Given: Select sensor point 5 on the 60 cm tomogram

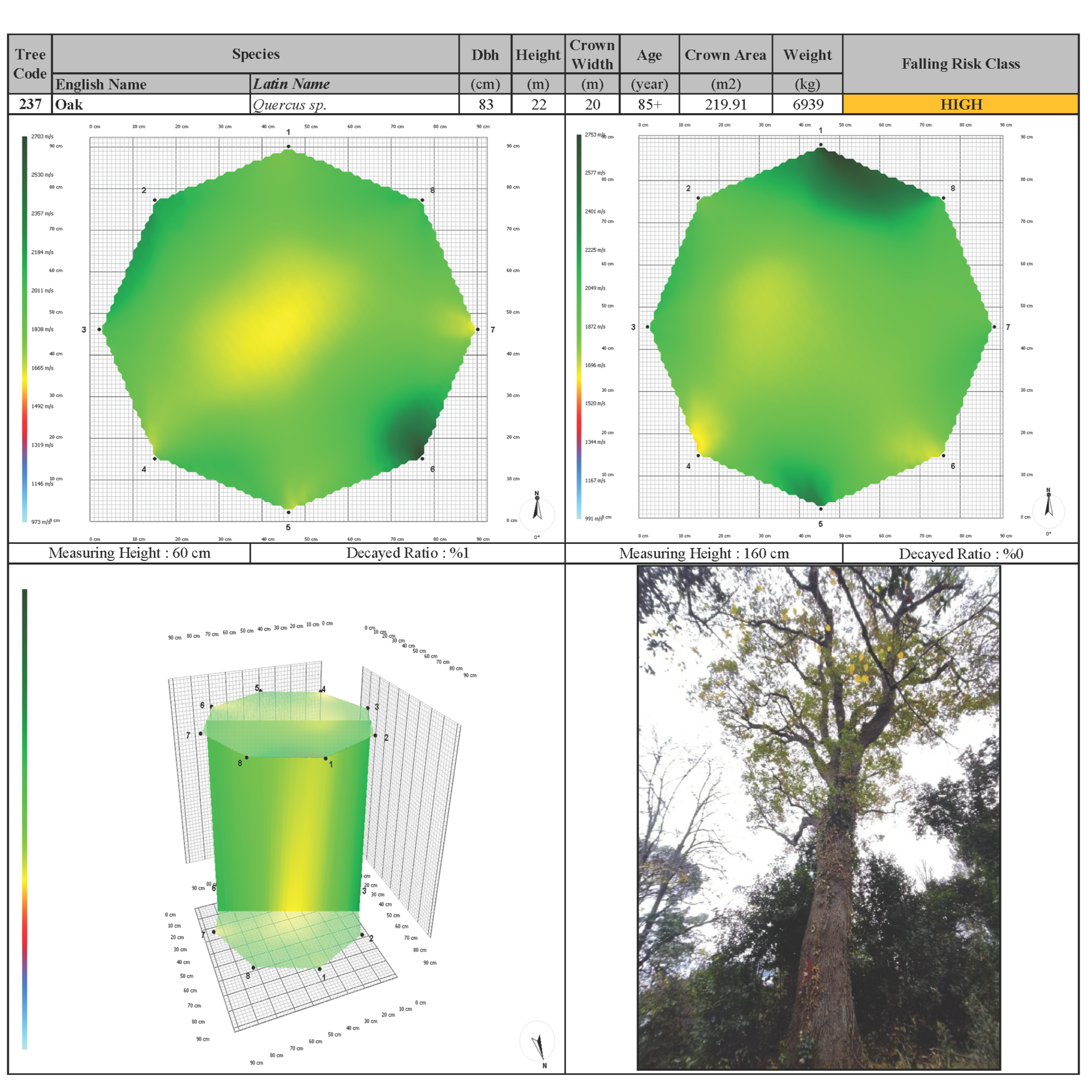Looking at the screenshot, I should 289,512.
